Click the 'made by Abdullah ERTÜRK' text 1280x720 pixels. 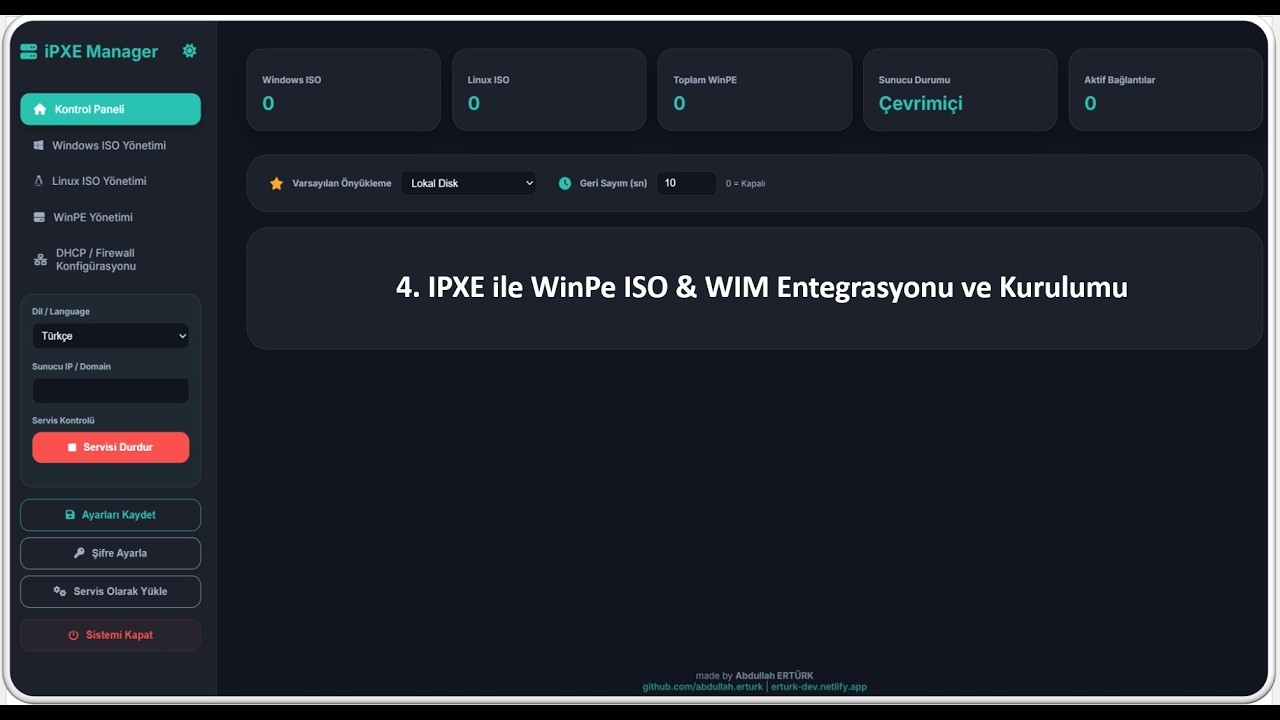click(x=755, y=676)
